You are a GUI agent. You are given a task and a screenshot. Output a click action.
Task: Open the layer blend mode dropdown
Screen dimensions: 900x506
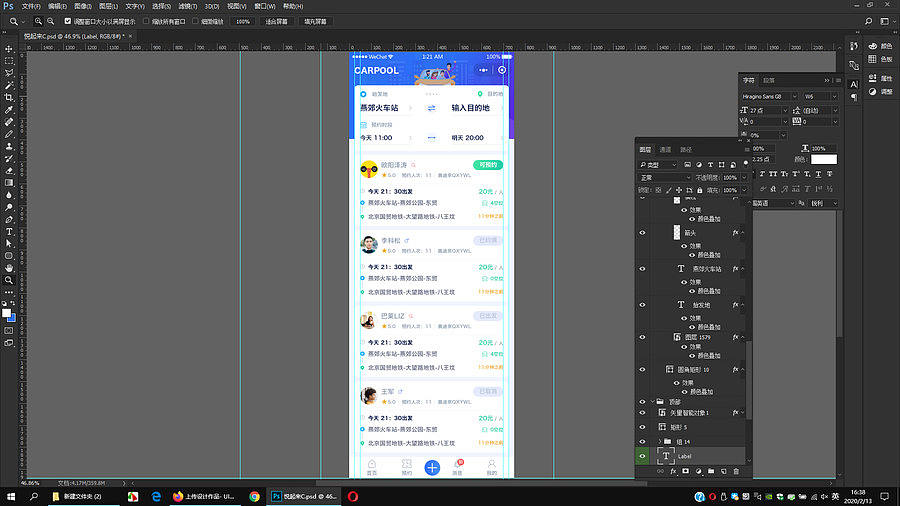665,177
